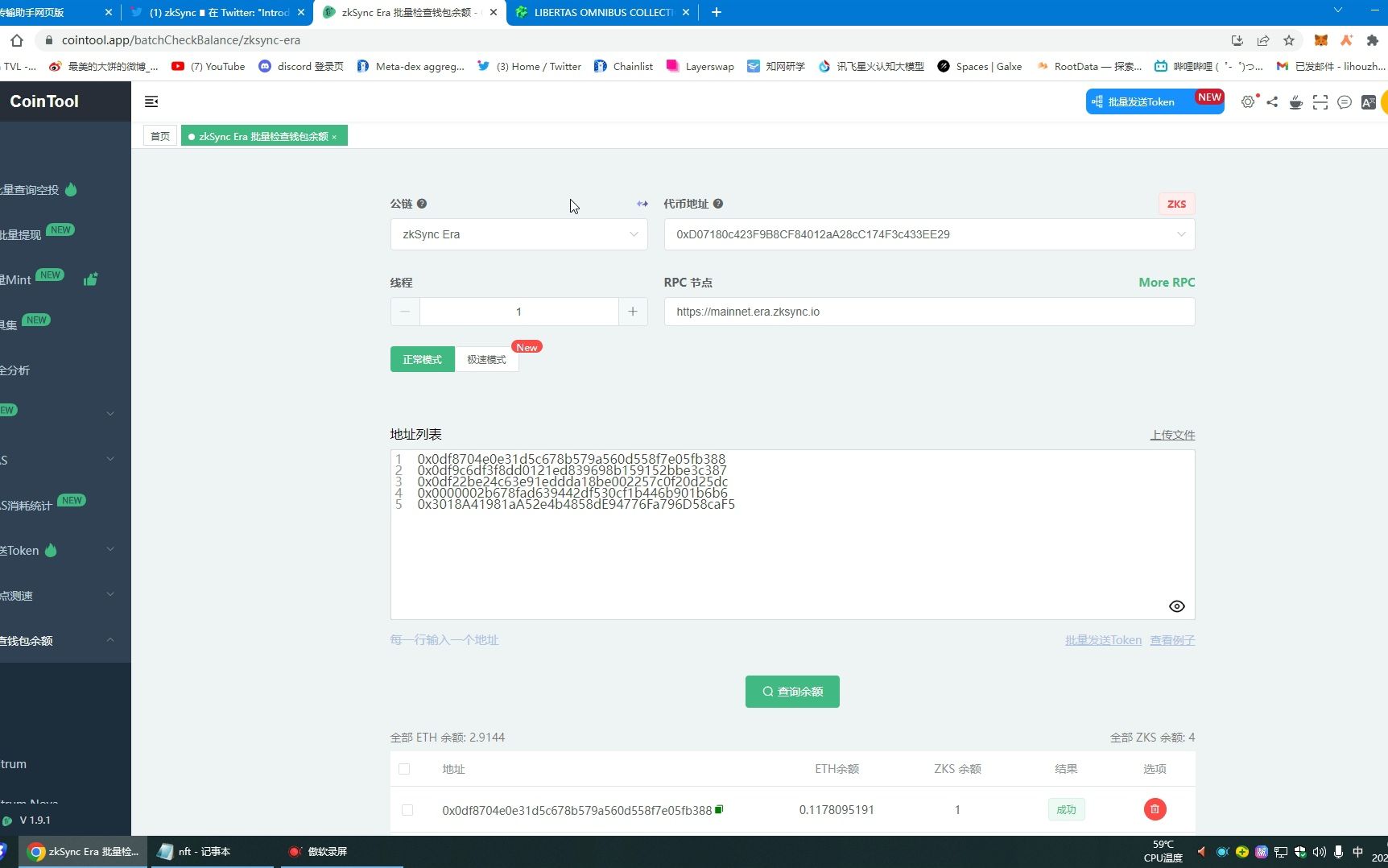Click the coffee cup donate icon

pyautogui.click(x=1296, y=101)
